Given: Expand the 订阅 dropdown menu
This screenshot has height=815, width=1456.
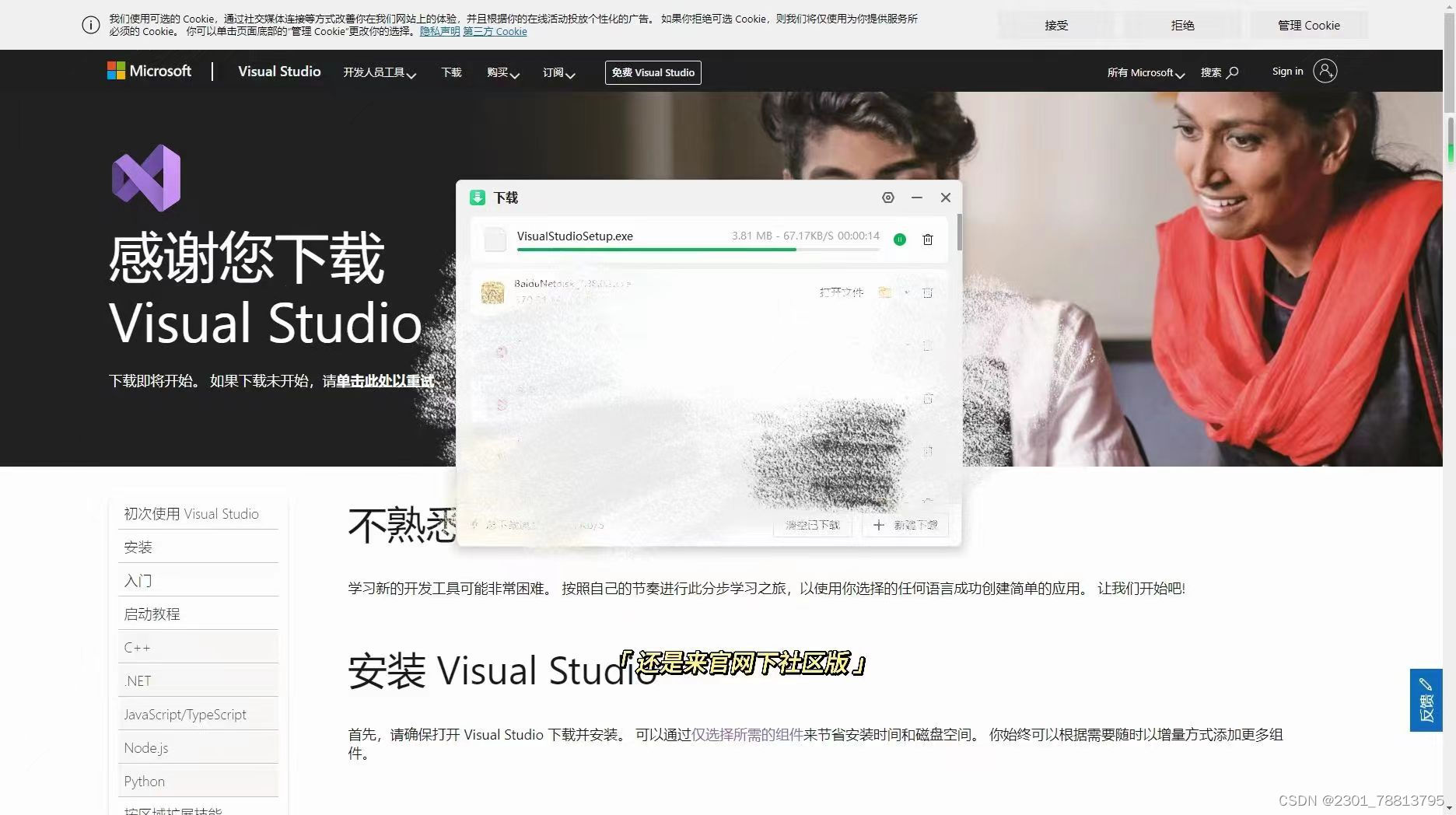Looking at the screenshot, I should point(557,72).
